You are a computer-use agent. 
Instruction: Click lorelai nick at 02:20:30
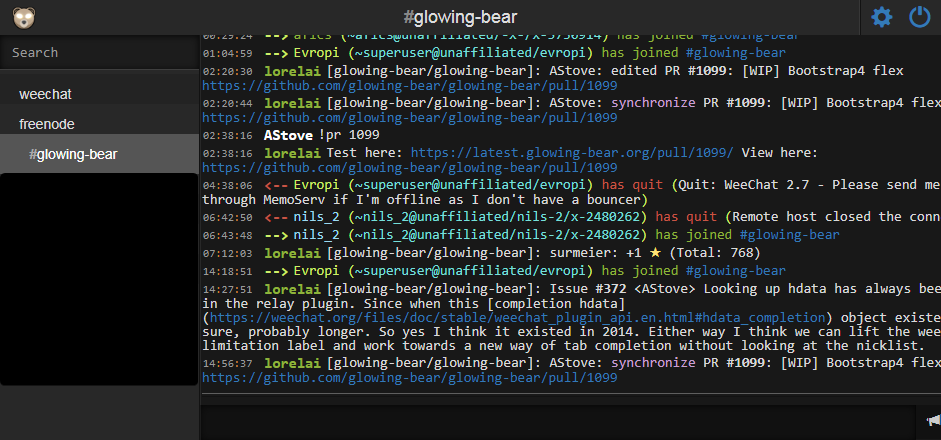click(x=292, y=71)
